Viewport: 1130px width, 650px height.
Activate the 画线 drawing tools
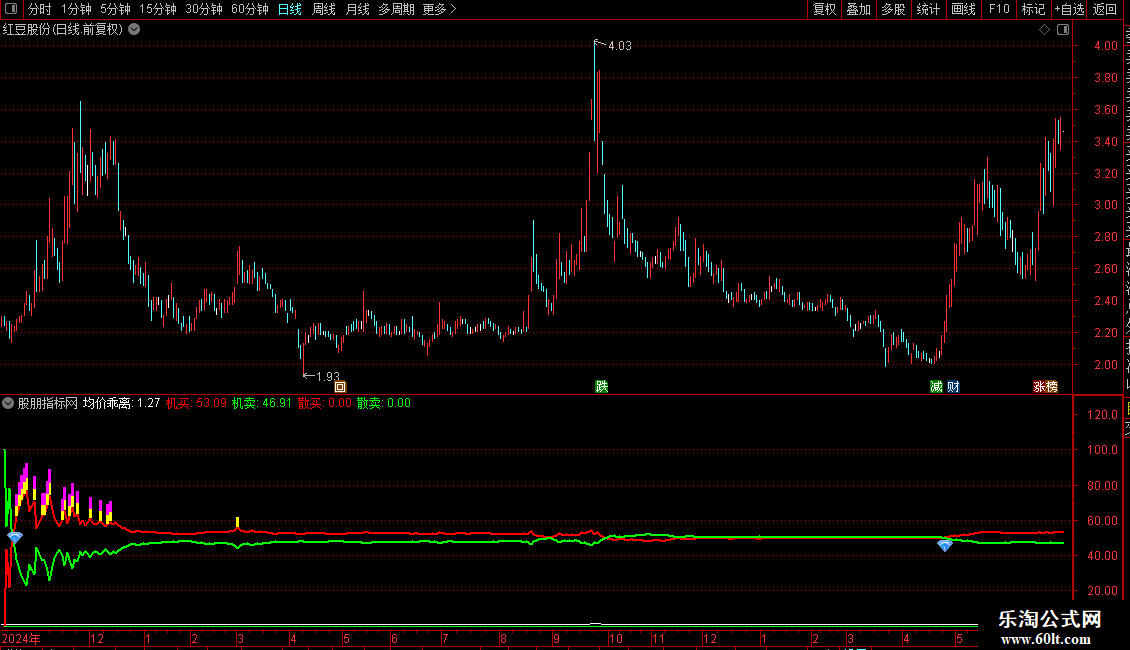(x=963, y=9)
